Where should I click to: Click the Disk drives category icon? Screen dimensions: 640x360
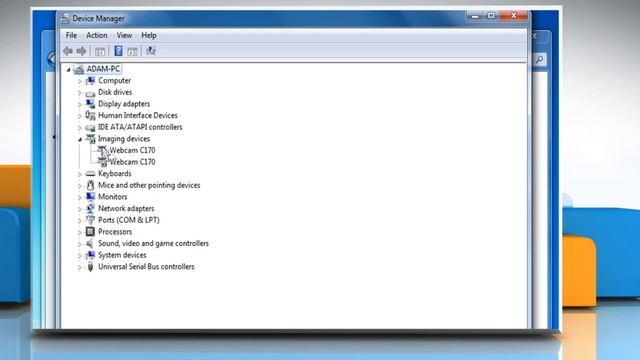(x=90, y=93)
